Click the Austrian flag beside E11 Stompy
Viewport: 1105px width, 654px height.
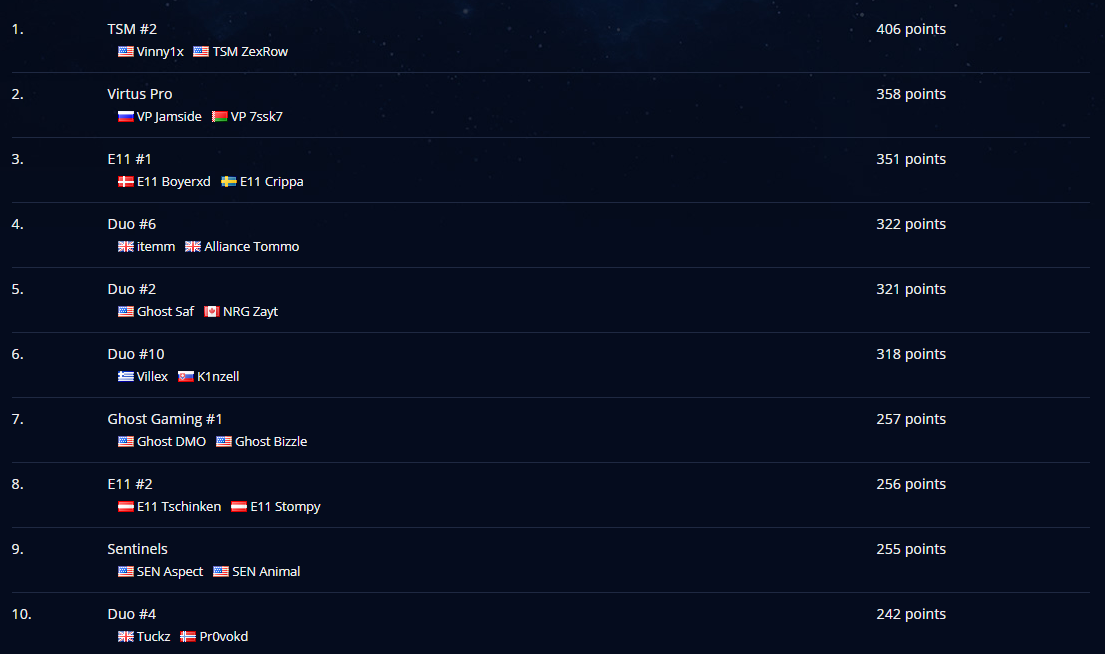pyautogui.click(x=239, y=507)
